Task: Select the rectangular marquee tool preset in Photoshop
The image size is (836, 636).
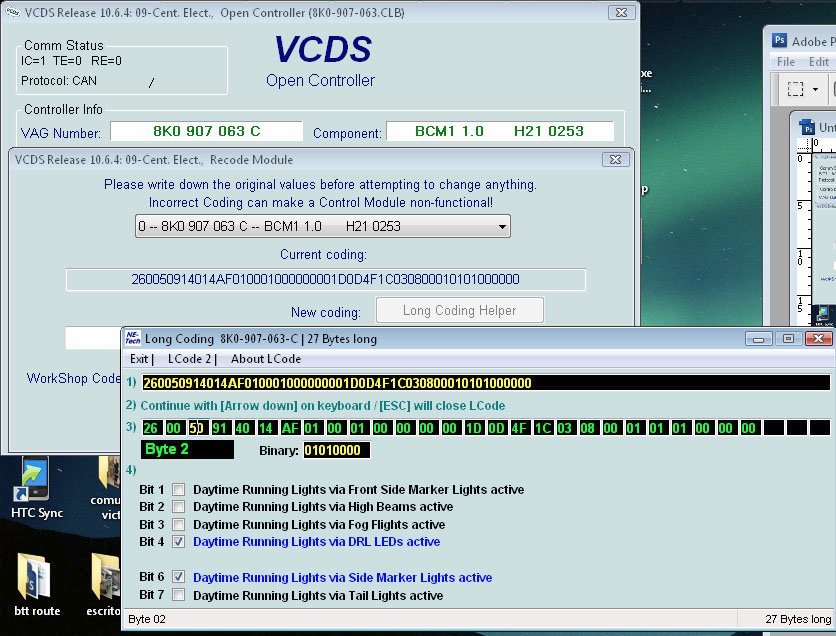Action: (x=795, y=88)
